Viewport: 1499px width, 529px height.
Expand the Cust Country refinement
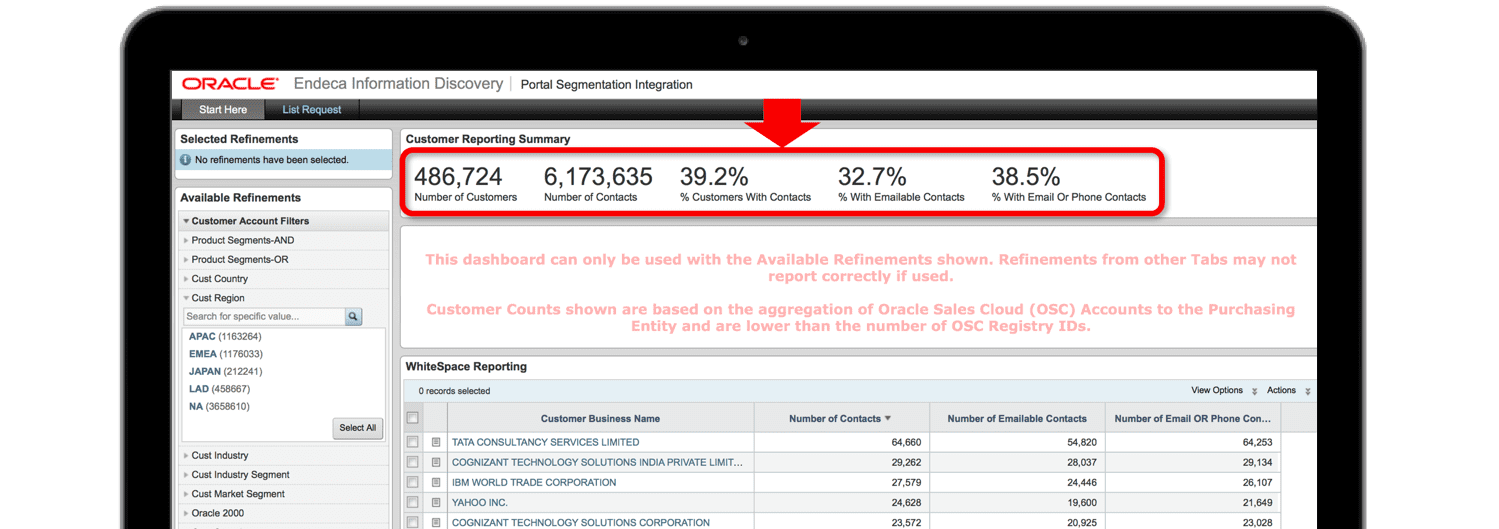(x=219, y=279)
